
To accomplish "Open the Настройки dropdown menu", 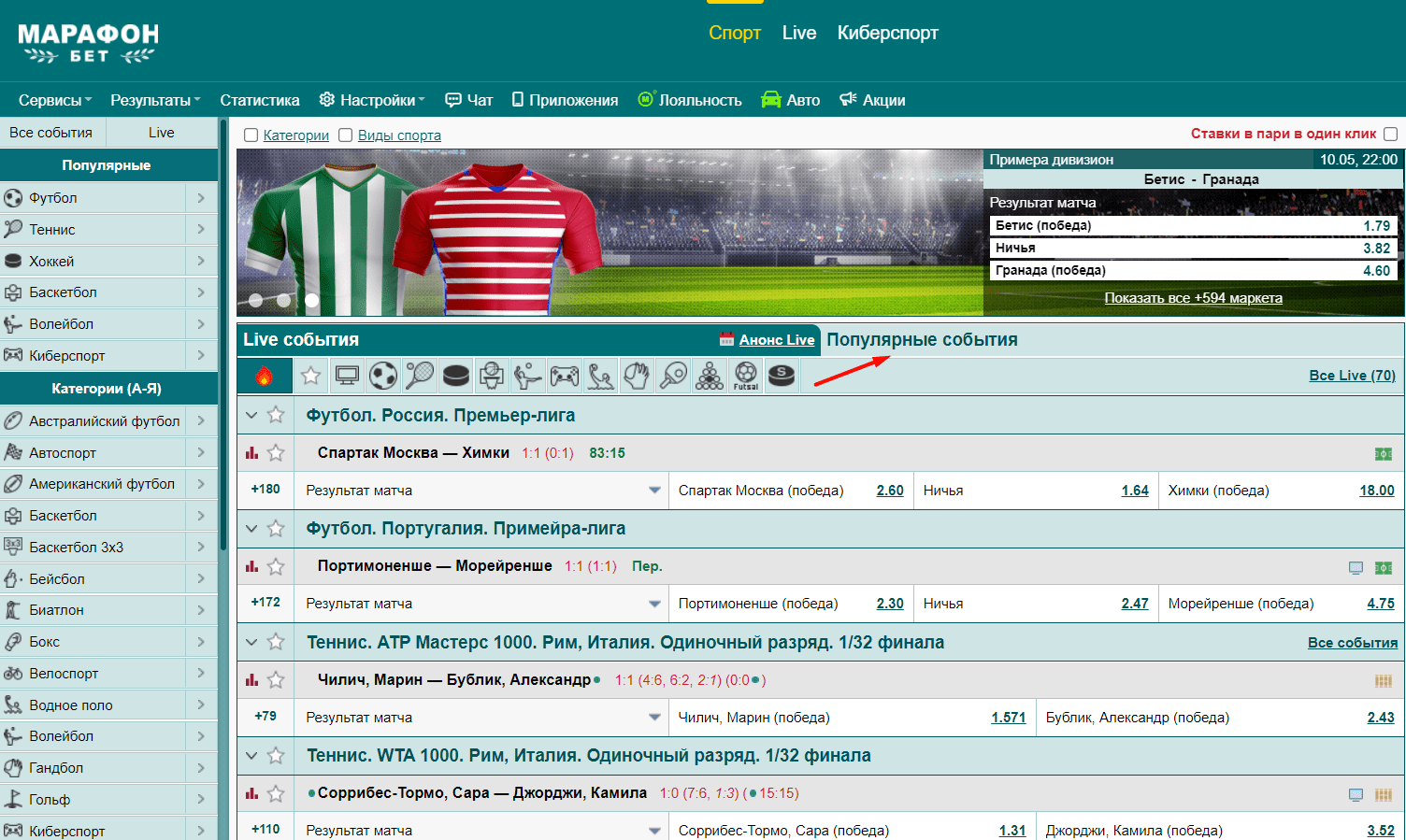I will coord(372,100).
